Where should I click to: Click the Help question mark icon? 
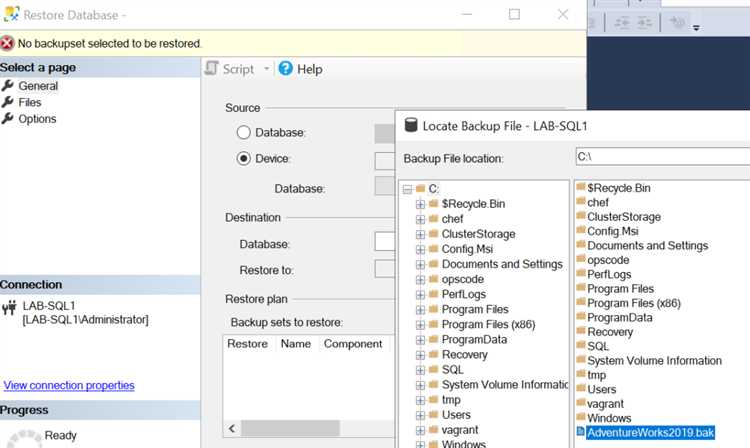285,69
